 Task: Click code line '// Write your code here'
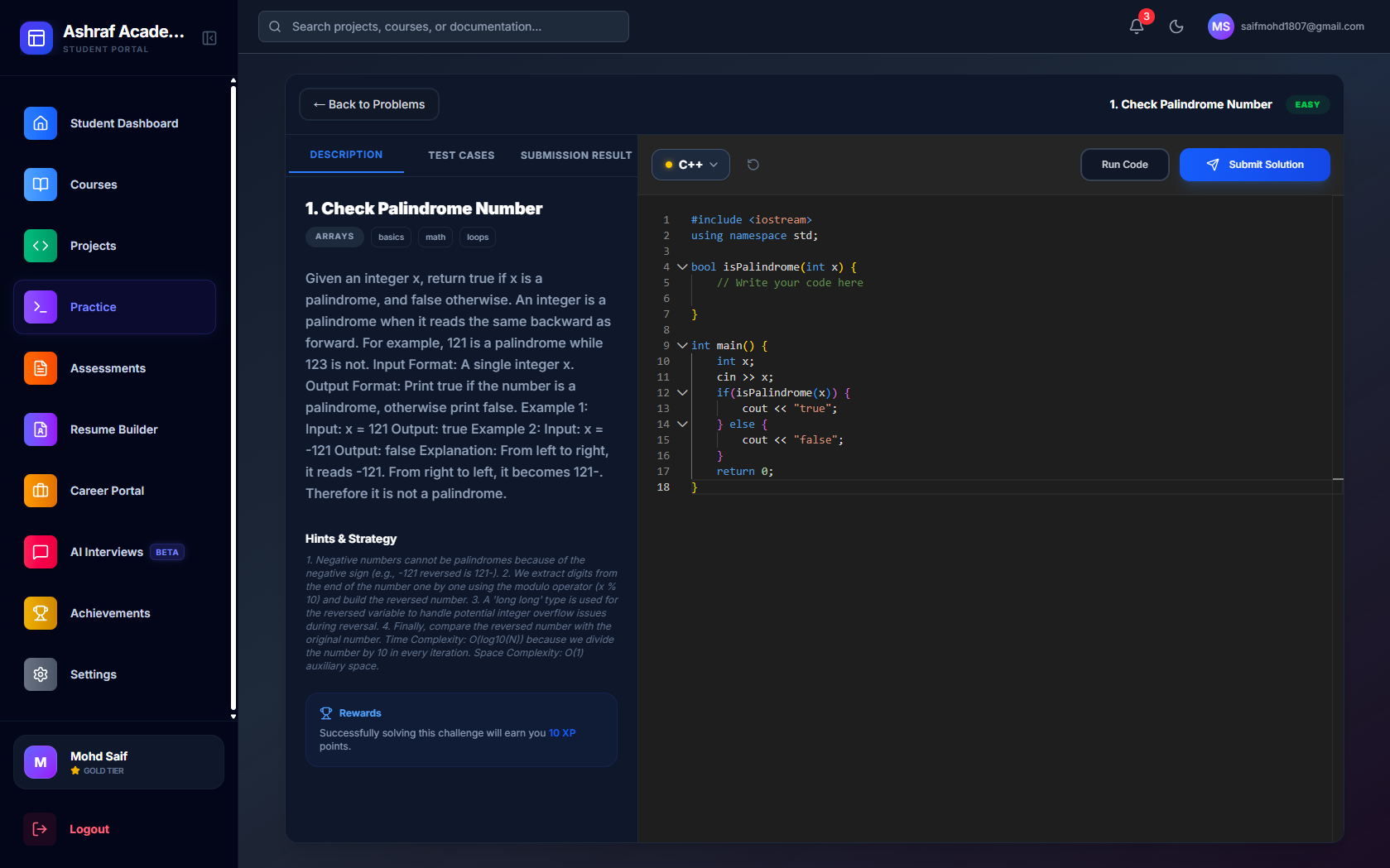pos(790,282)
